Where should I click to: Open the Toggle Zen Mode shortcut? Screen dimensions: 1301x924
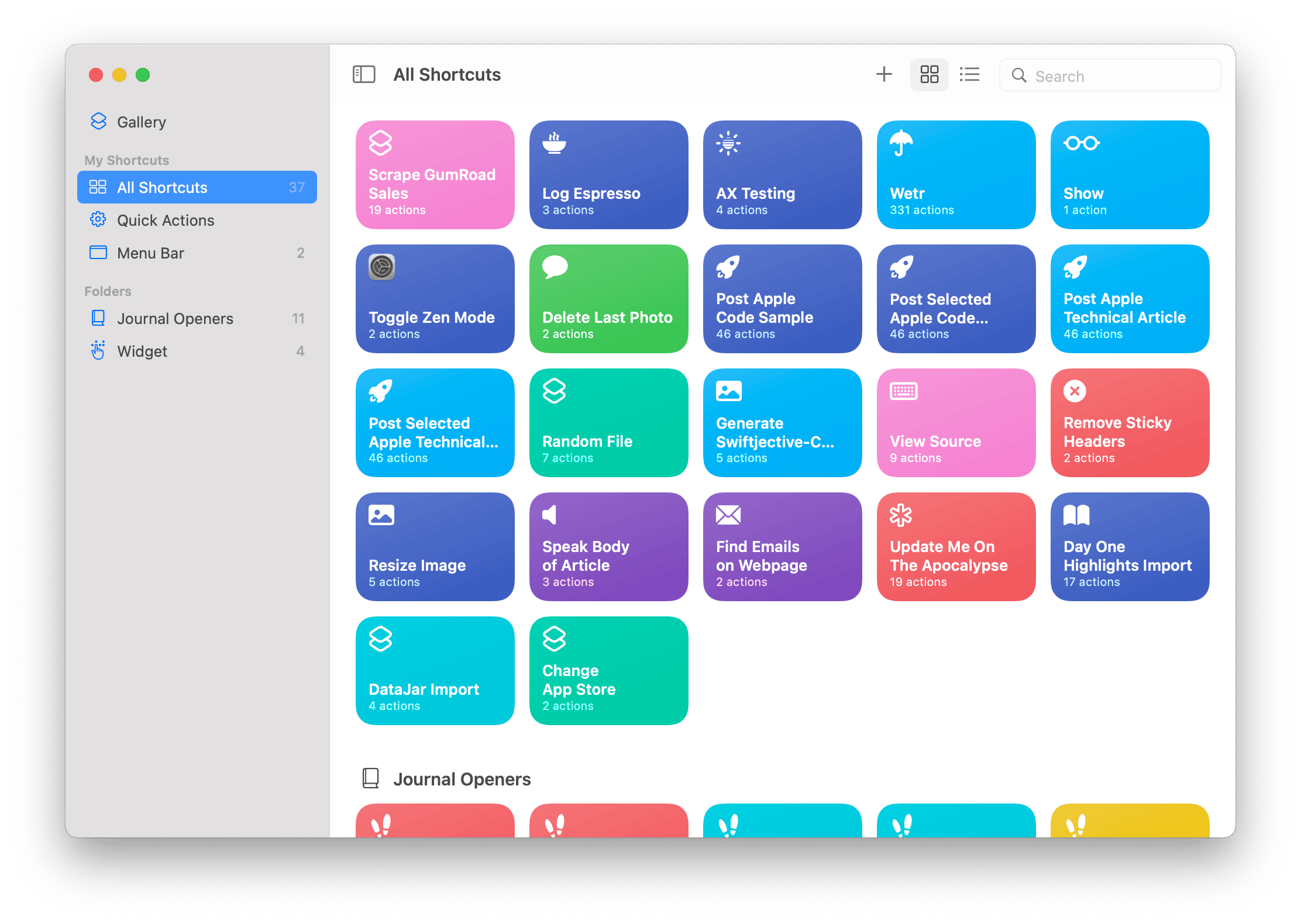pos(435,299)
